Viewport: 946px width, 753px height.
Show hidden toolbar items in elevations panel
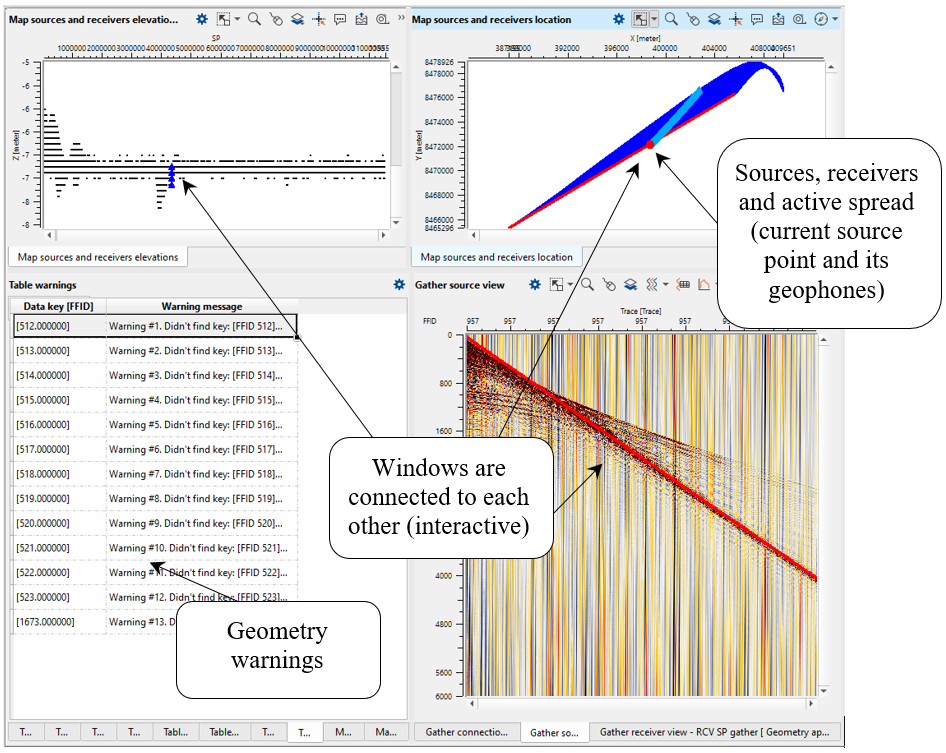(401, 18)
